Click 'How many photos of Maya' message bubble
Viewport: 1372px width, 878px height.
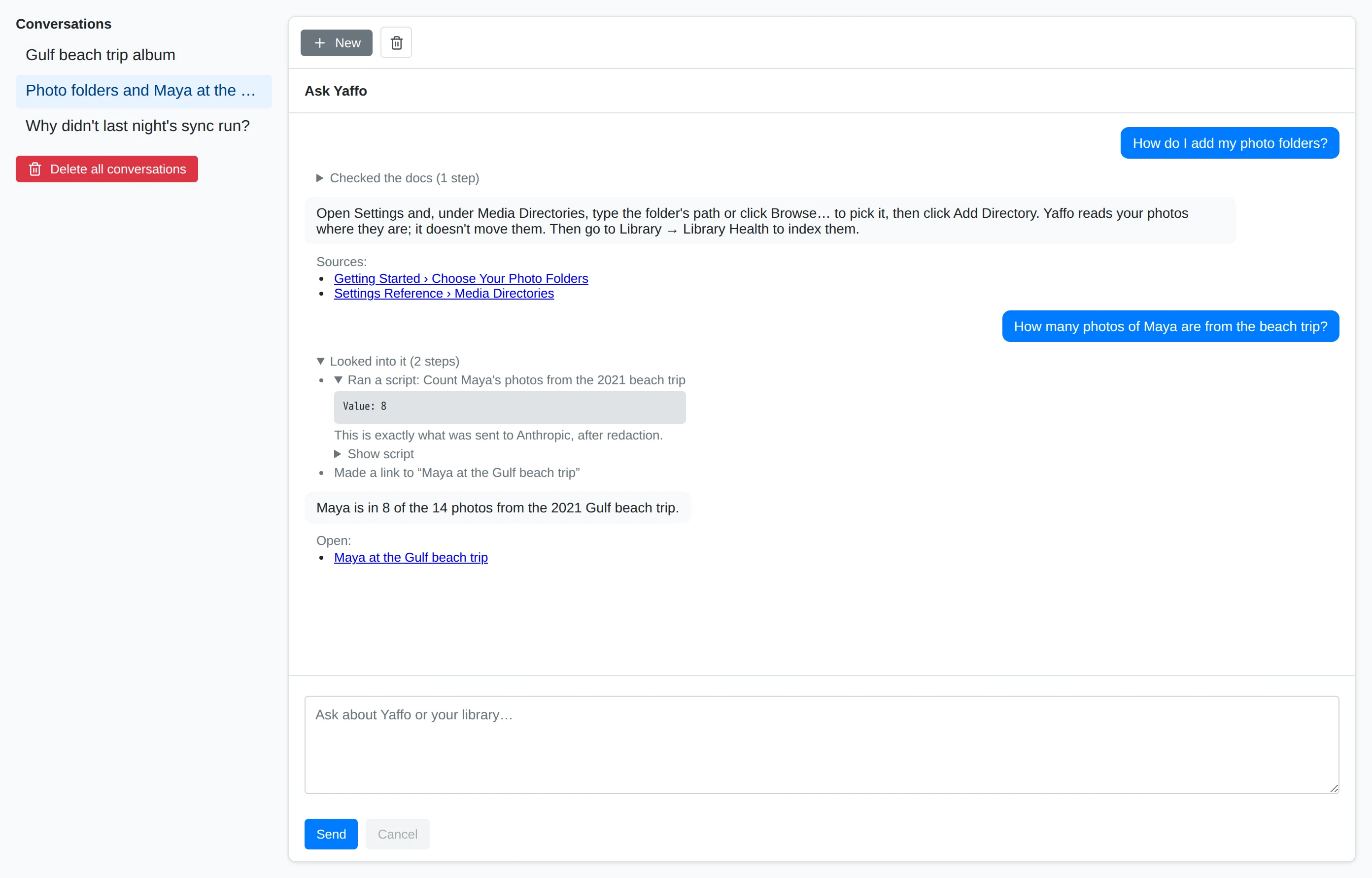pyautogui.click(x=1170, y=326)
